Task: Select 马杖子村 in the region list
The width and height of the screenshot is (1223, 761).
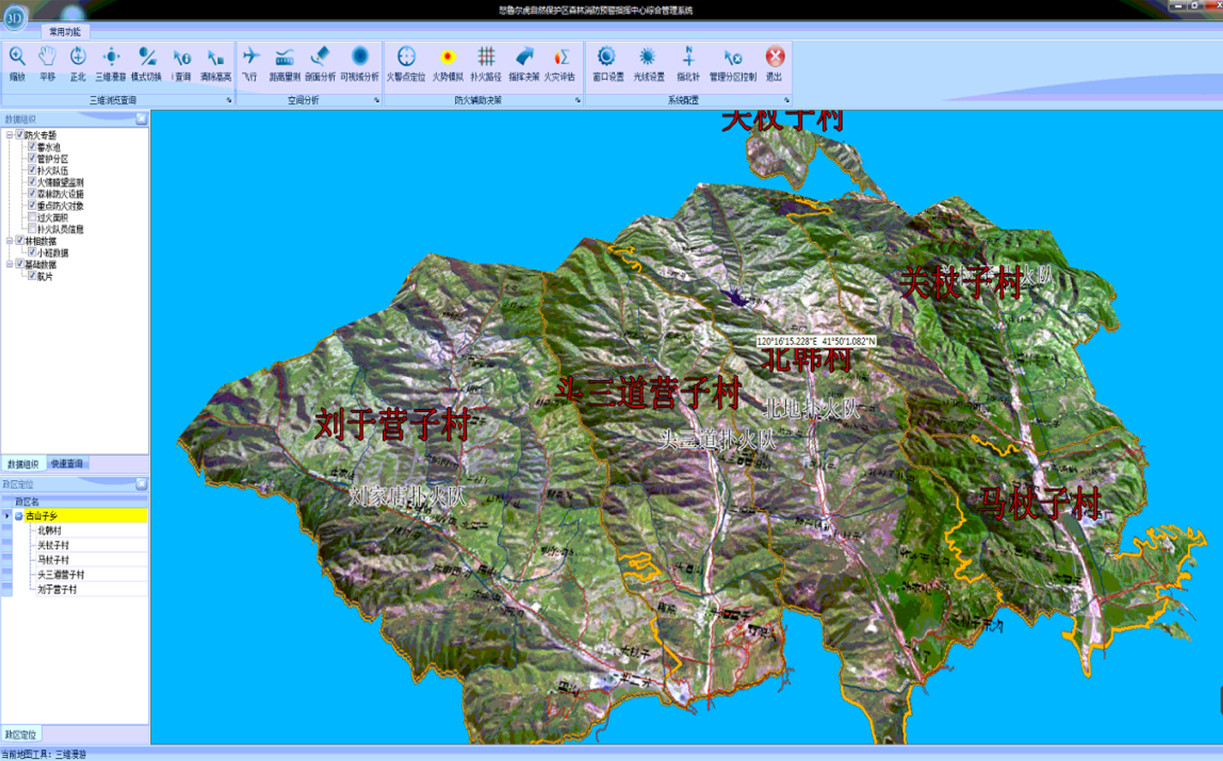Action: [54, 560]
